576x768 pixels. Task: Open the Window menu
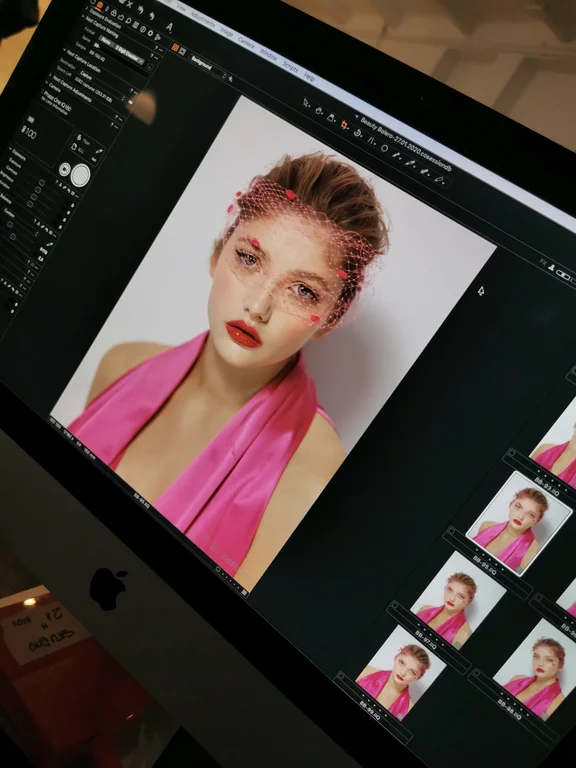click(x=268, y=54)
